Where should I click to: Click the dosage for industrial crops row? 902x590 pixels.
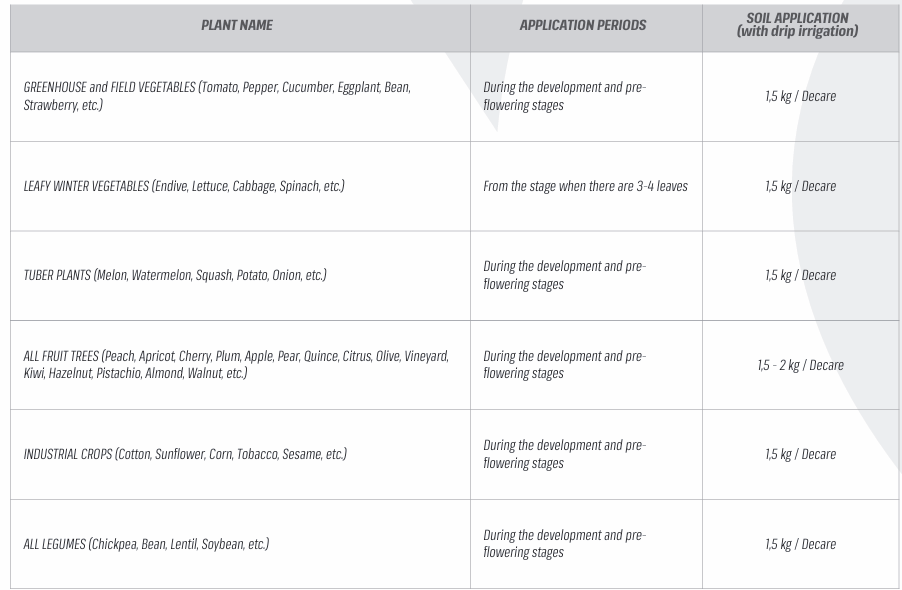[800, 454]
